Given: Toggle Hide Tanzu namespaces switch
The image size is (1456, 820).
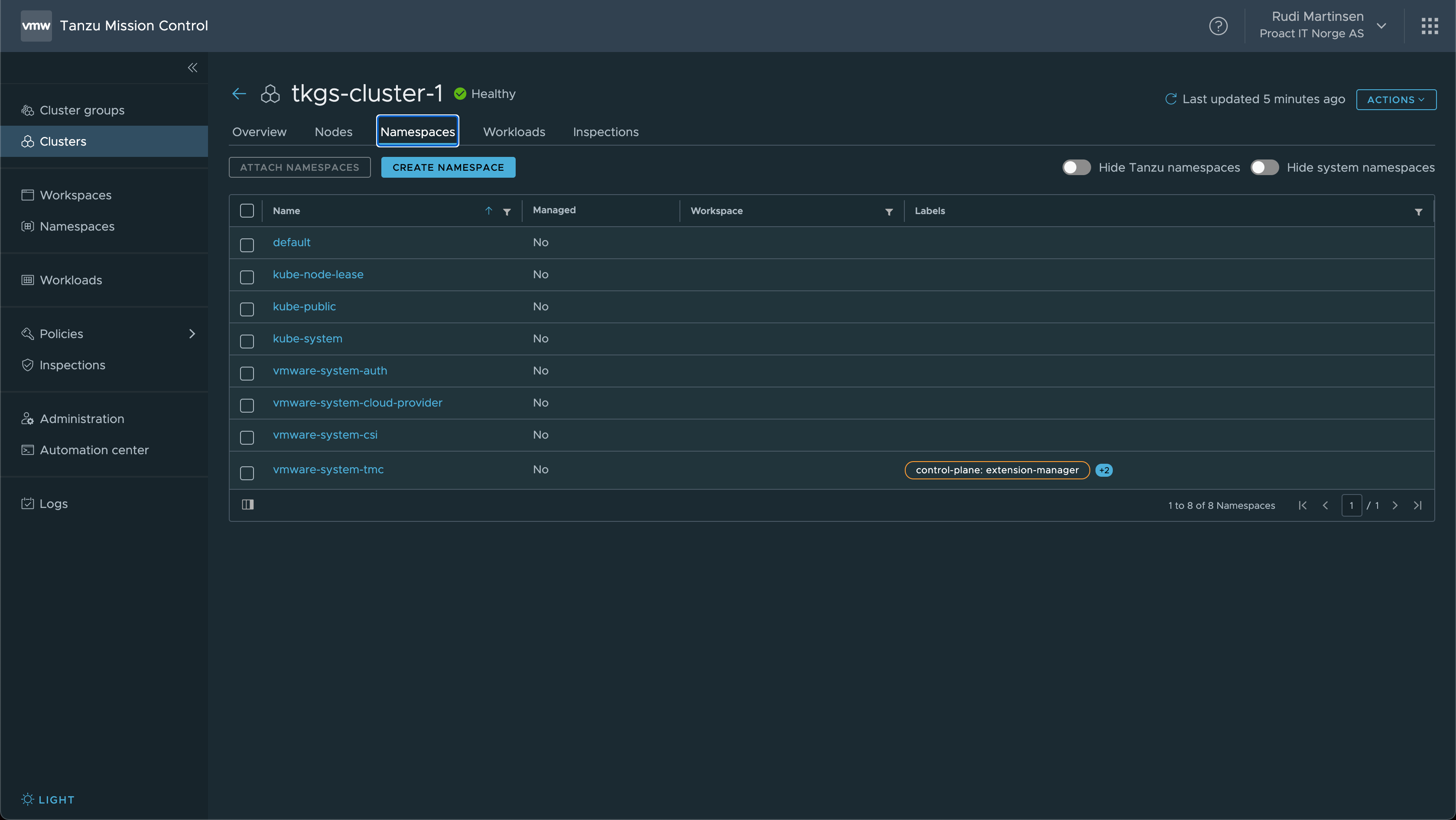Looking at the screenshot, I should (1076, 167).
